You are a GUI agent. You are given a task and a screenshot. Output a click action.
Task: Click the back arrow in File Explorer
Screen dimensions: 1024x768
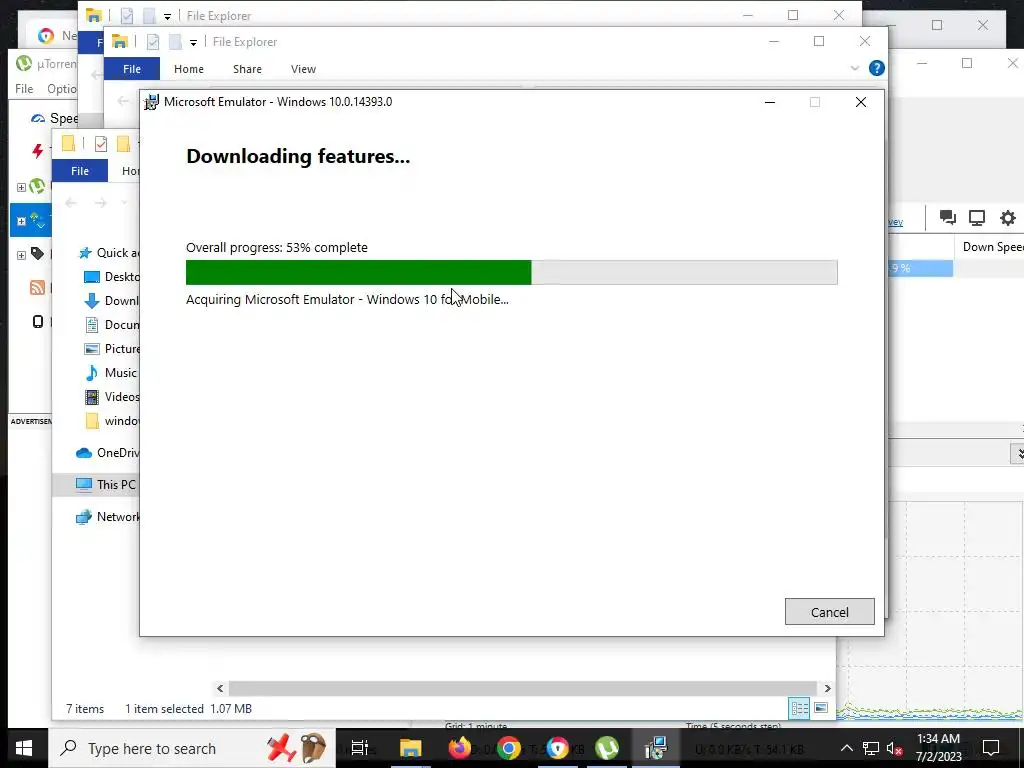click(x=71, y=203)
